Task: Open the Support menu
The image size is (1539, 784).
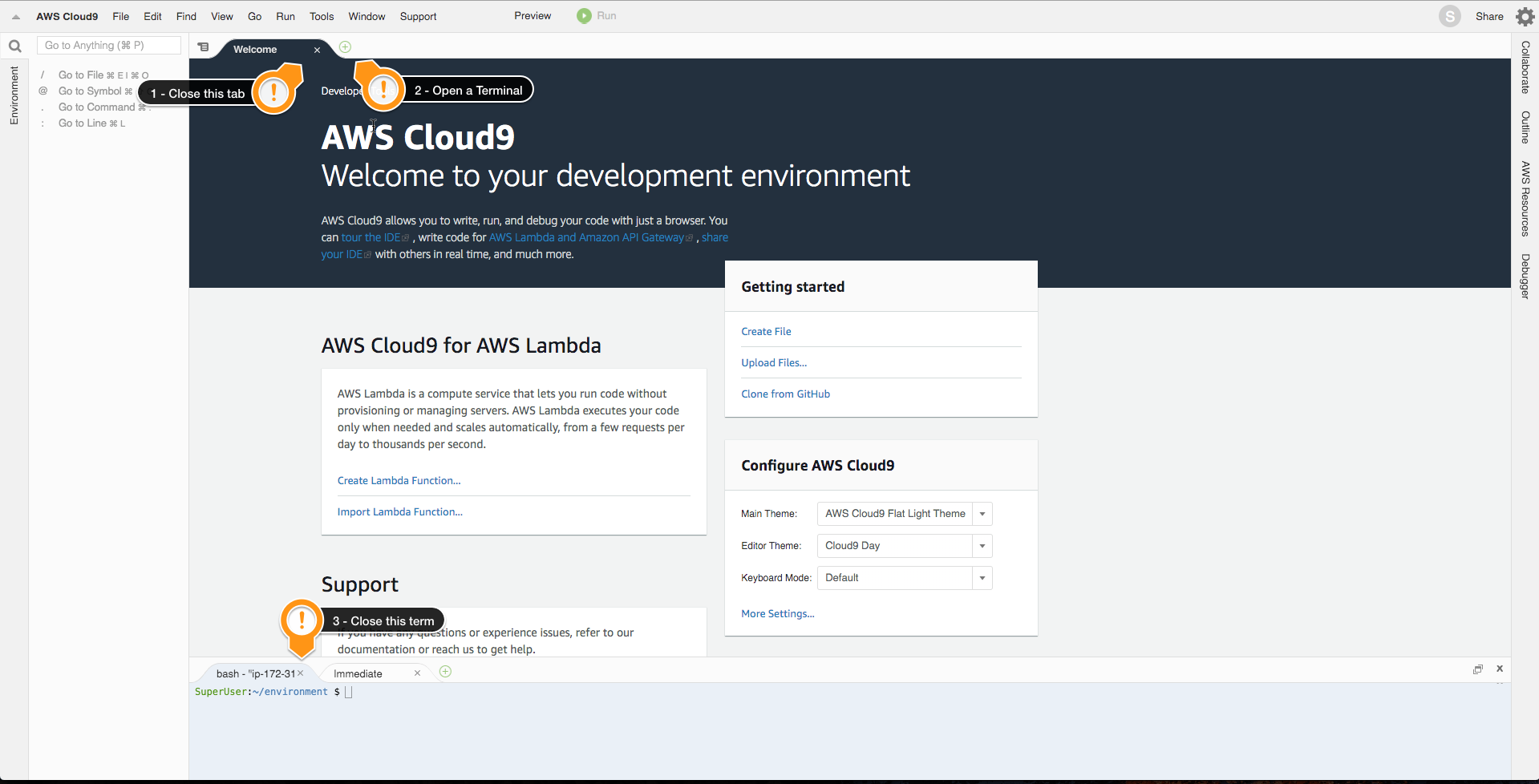Action: [x=419, y=16]
